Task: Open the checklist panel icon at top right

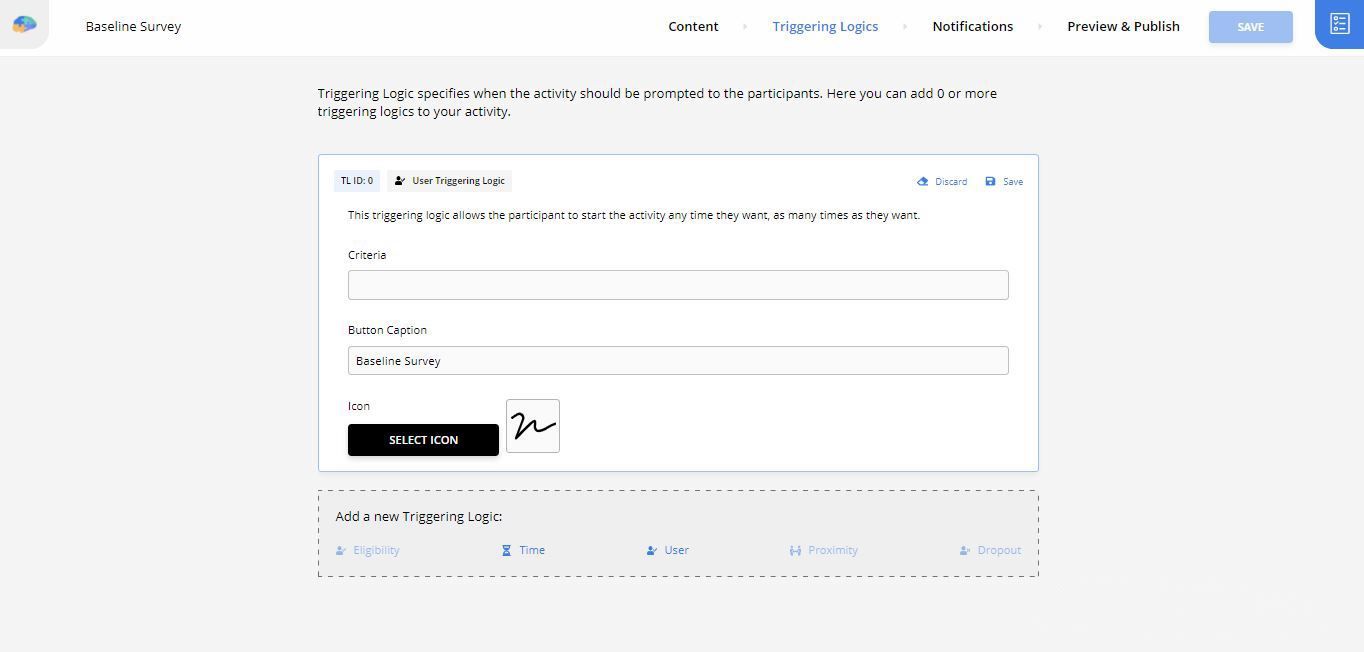Action: [x=1339, y=24]
